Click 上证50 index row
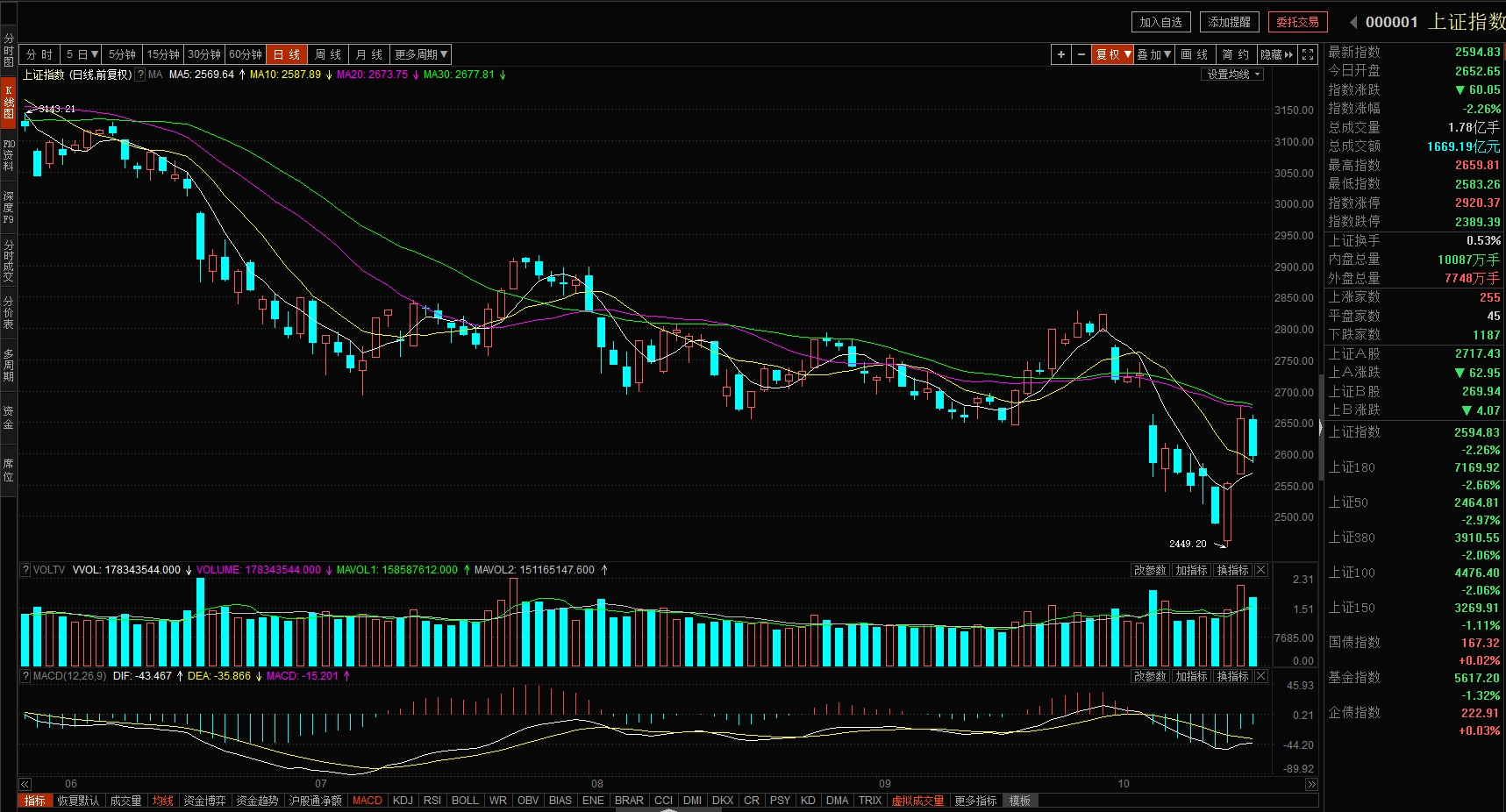The height and width of the screenshot is (812, 1506). click(x=1414, y=511)
